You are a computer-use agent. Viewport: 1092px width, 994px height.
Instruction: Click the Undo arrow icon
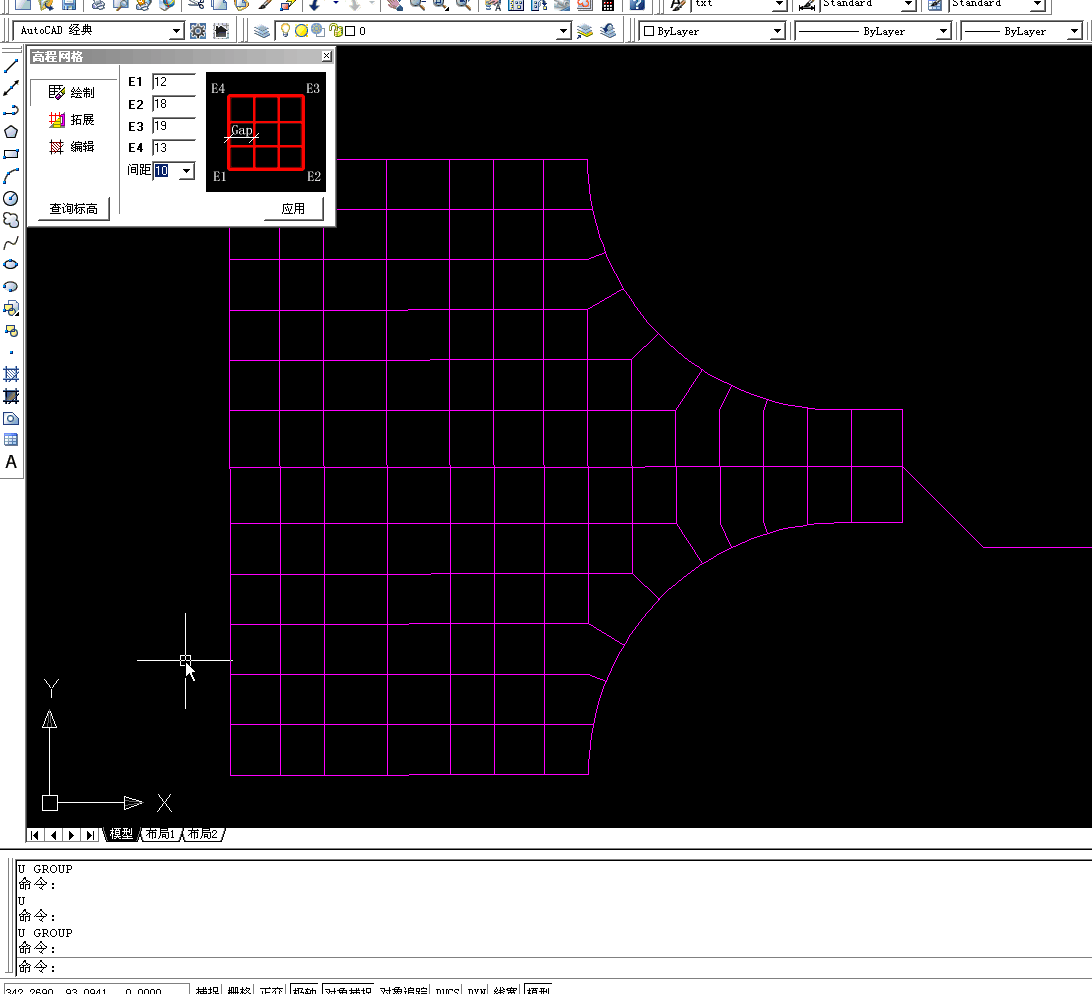coord(315,4)
